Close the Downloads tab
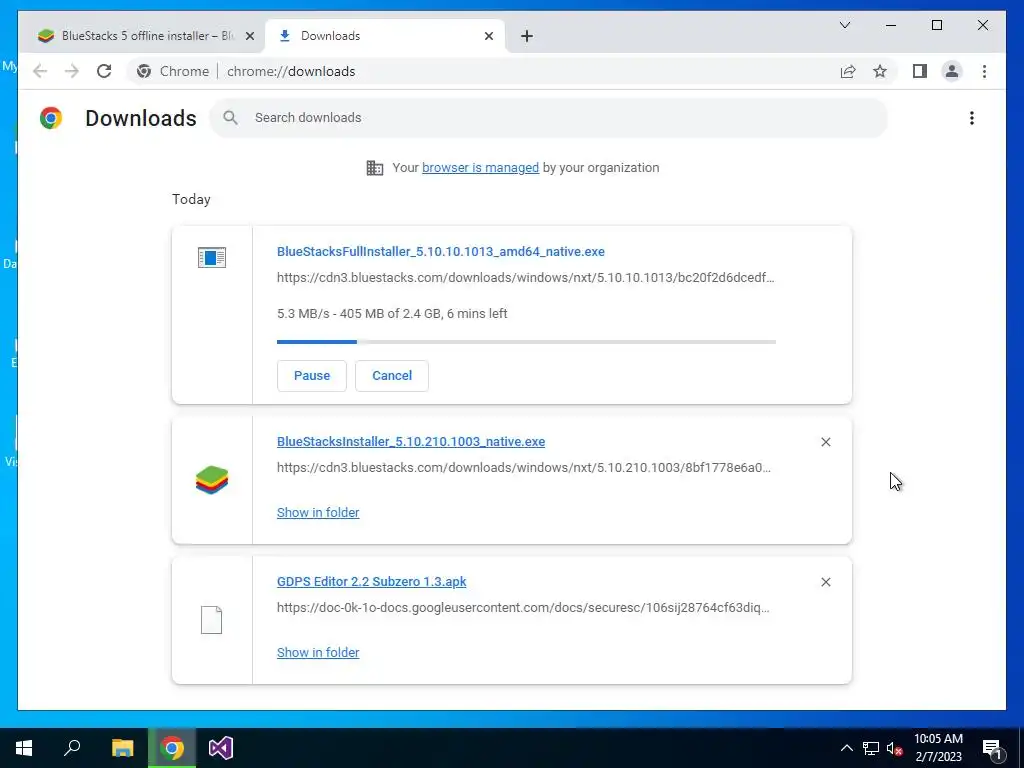This screenshot has width=1024, height=768. tap(488, 36)
